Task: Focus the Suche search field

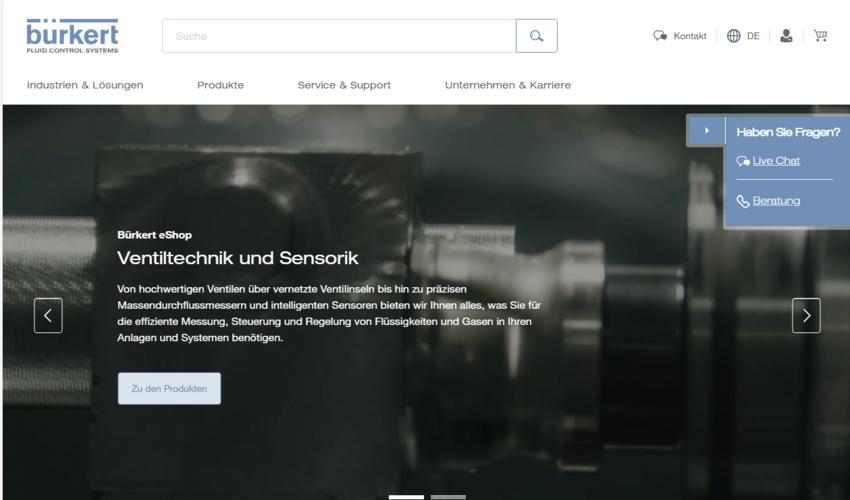Action: [339, 36]
